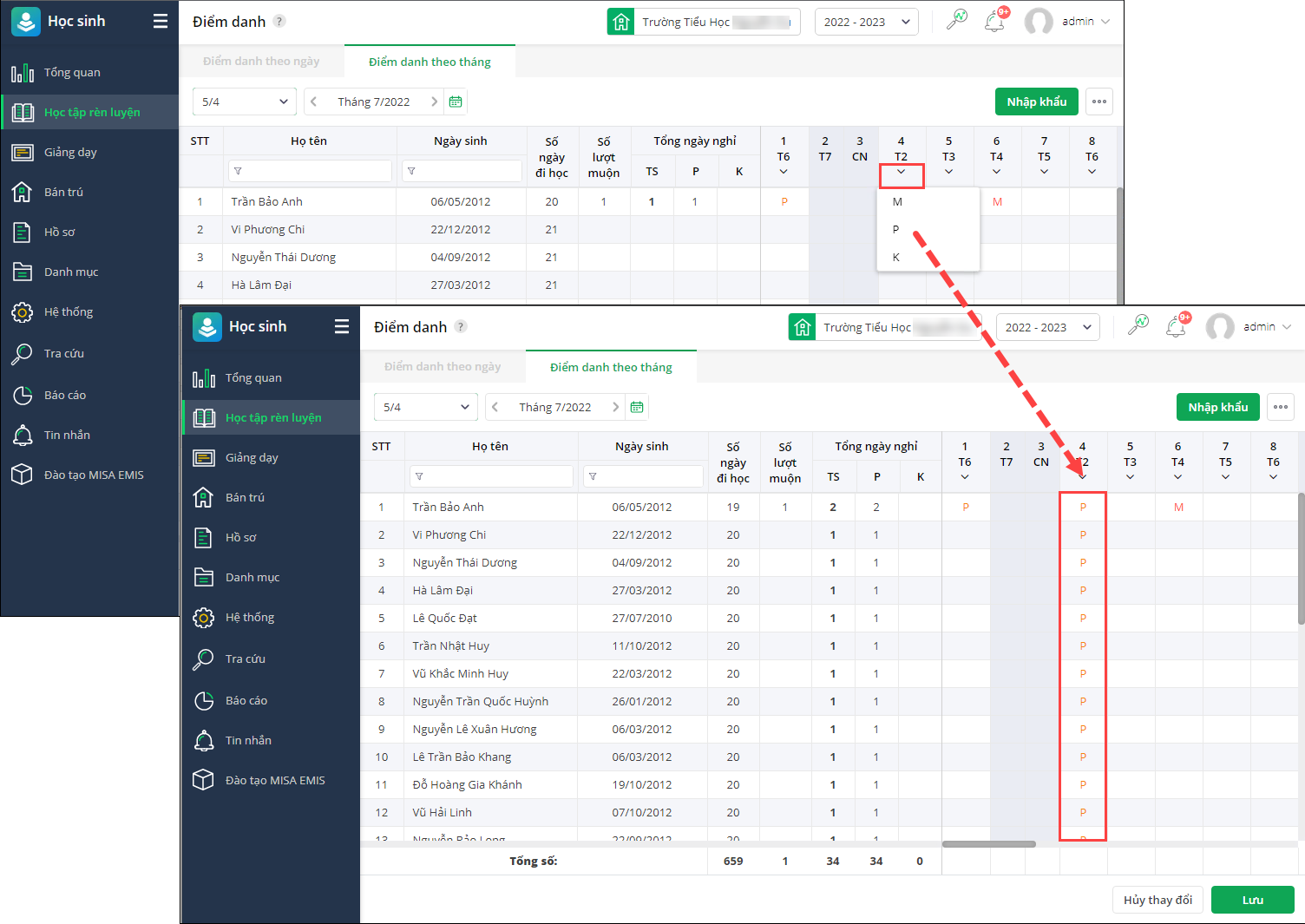Image resolution: width=1305 pixels, height=924 pixels.
Task: Open Tổng quan in back window sidebar
Action: 89,72
